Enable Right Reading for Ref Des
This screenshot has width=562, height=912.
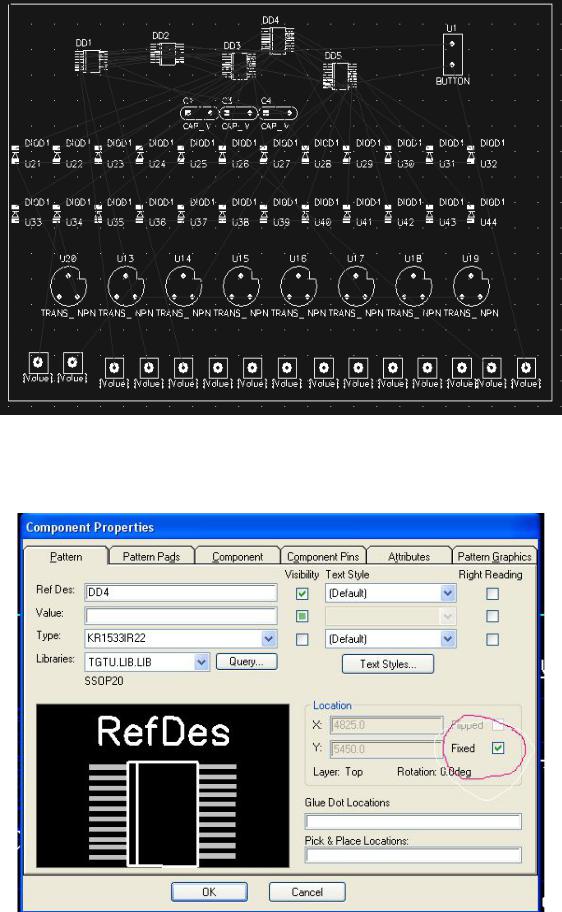pyautogui.click(x=492, y=594)
